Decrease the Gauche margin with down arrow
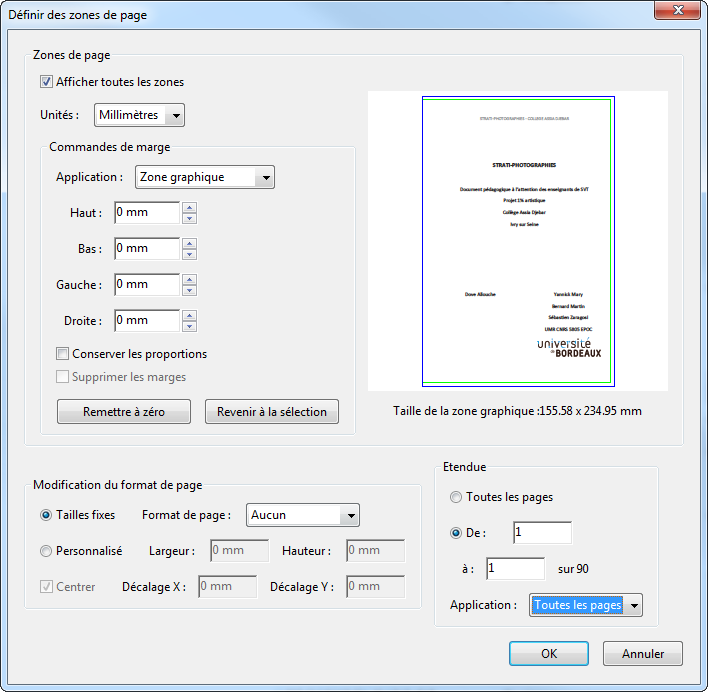708x692 pixels. click(190, 291)
